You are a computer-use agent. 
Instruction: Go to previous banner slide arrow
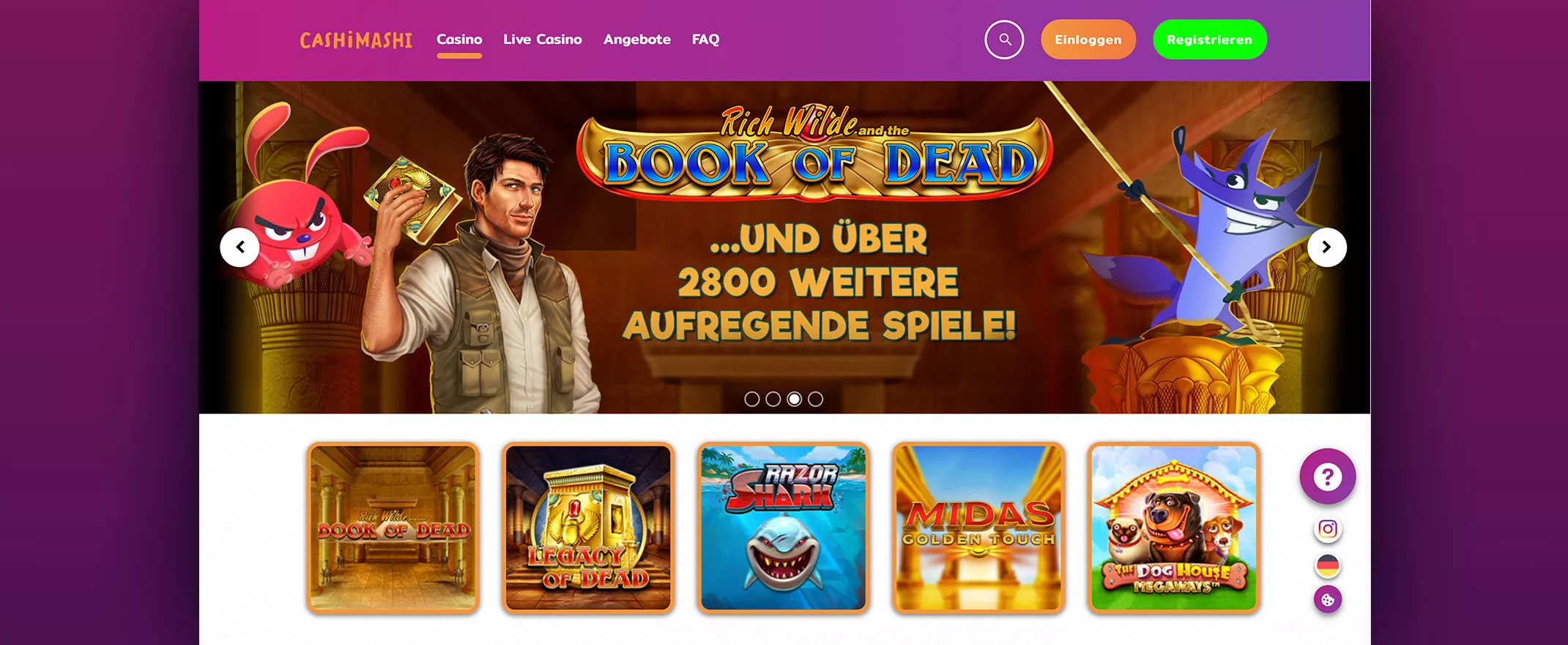pyautogui.click(x=239, y=247)
